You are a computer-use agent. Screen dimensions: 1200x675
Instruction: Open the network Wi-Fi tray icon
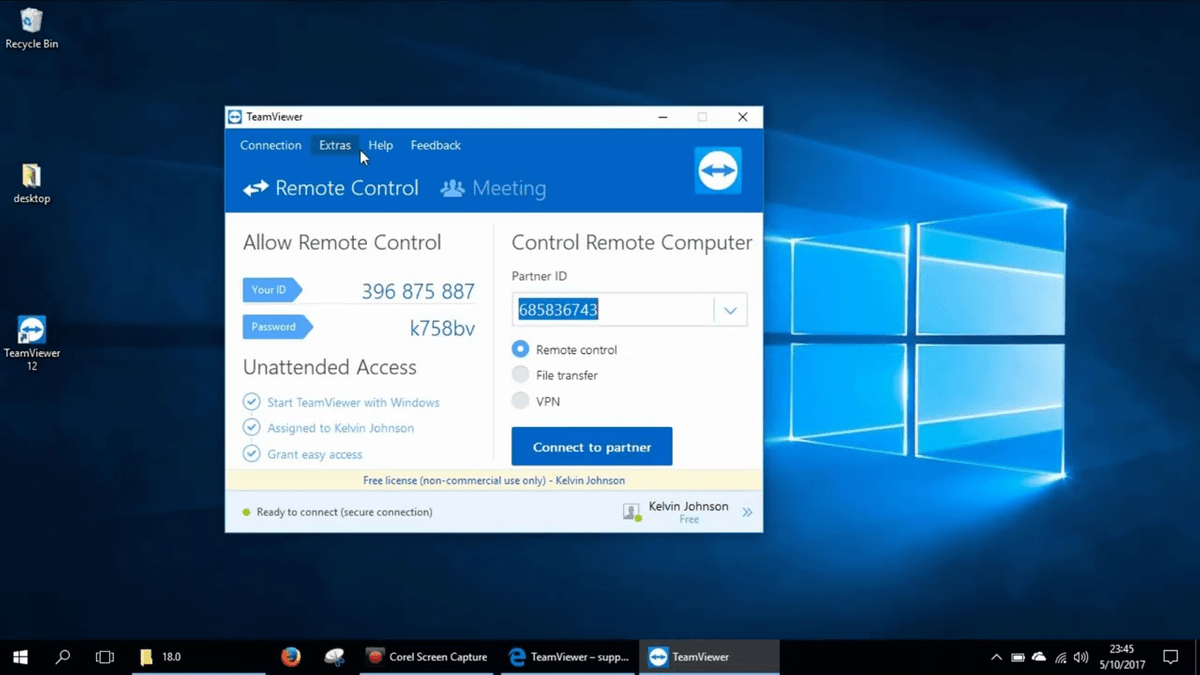1060,657
